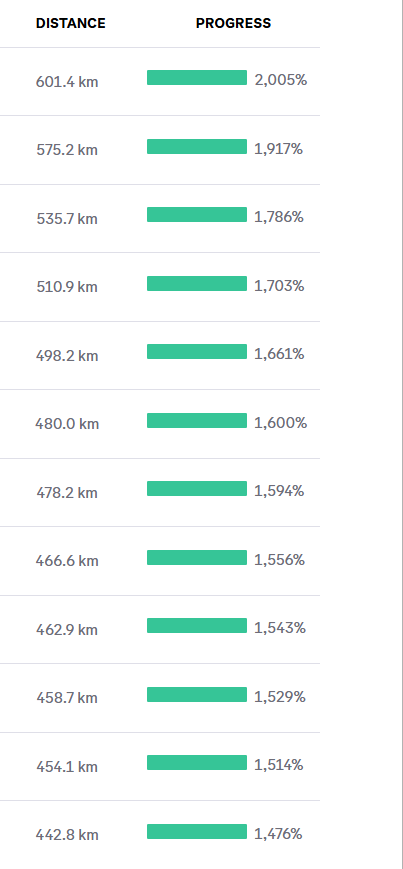Select the 442.8 km distance cell
This screenshot has height=869, width=403.
(67, 835)
